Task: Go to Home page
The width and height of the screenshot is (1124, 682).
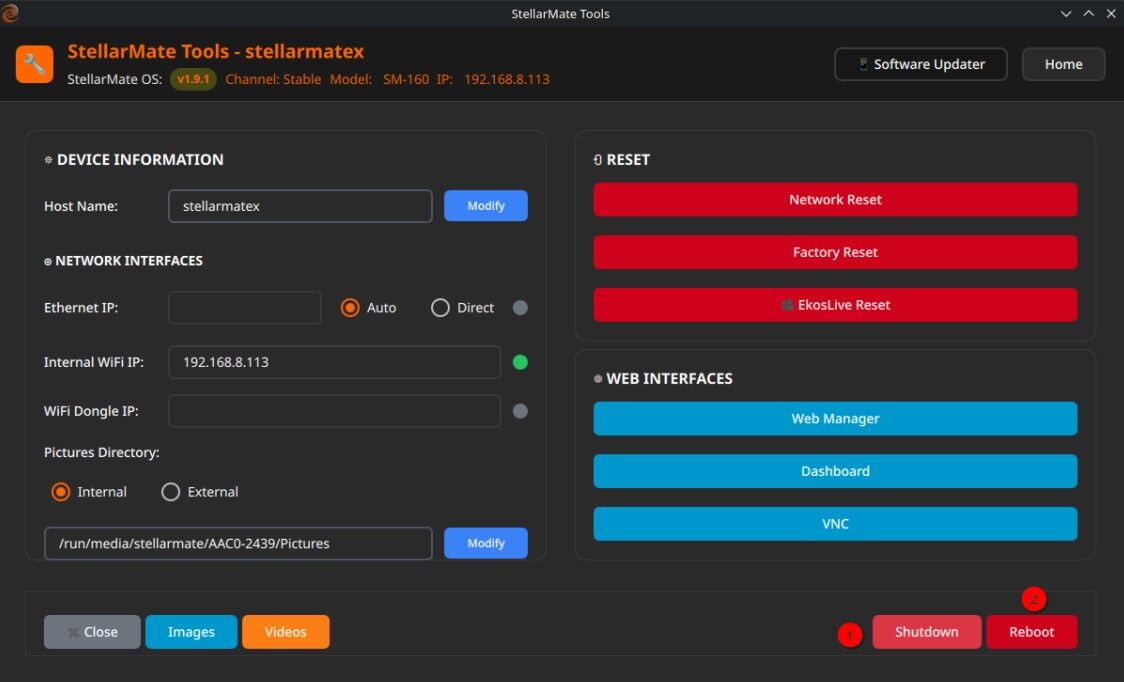Action: [1063, 65]
